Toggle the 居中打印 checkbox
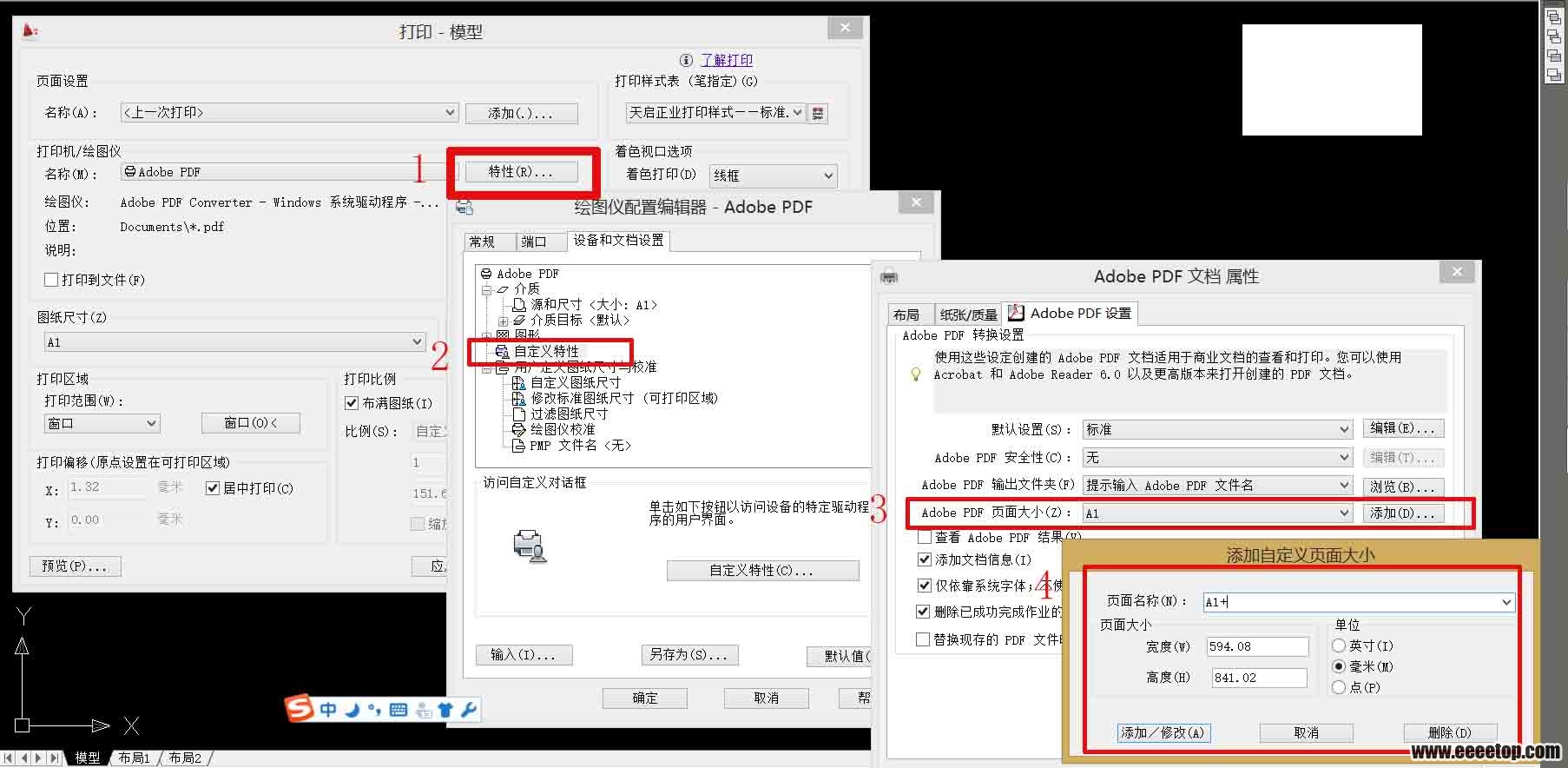The image size is (1568, 768). [x=212, y=488]
